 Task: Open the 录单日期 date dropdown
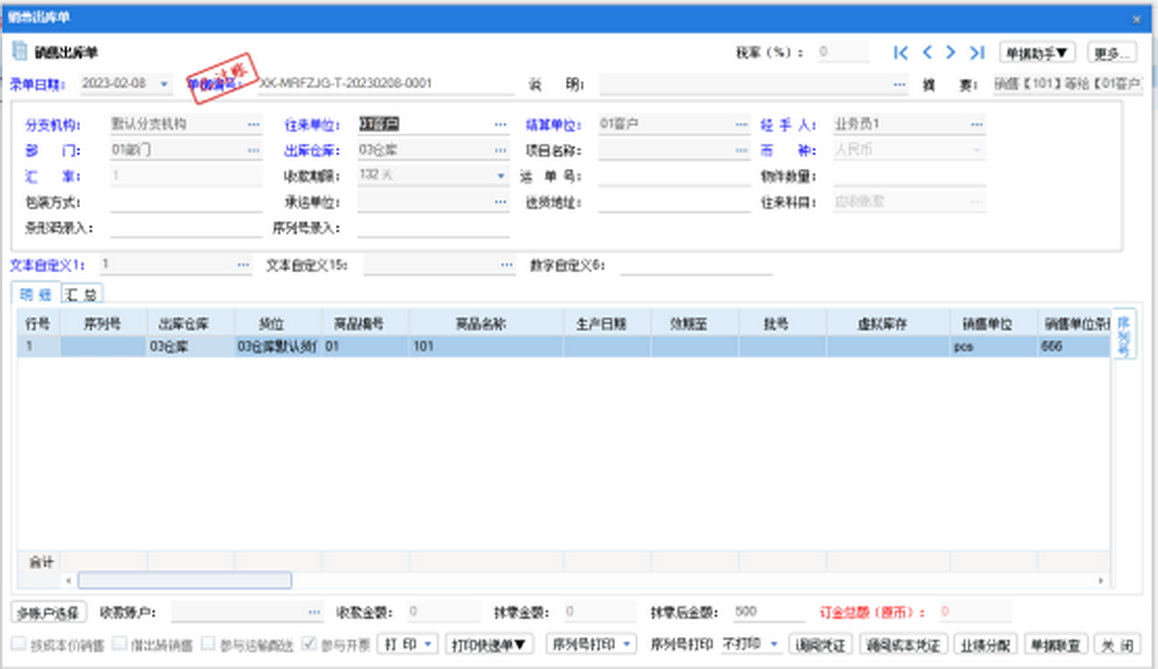[x=165, y=84]
